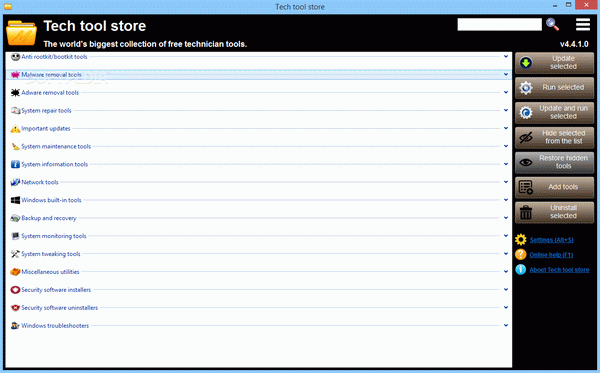Click the Uninstall selected button
600x373 pixels.
click(554, 212)
